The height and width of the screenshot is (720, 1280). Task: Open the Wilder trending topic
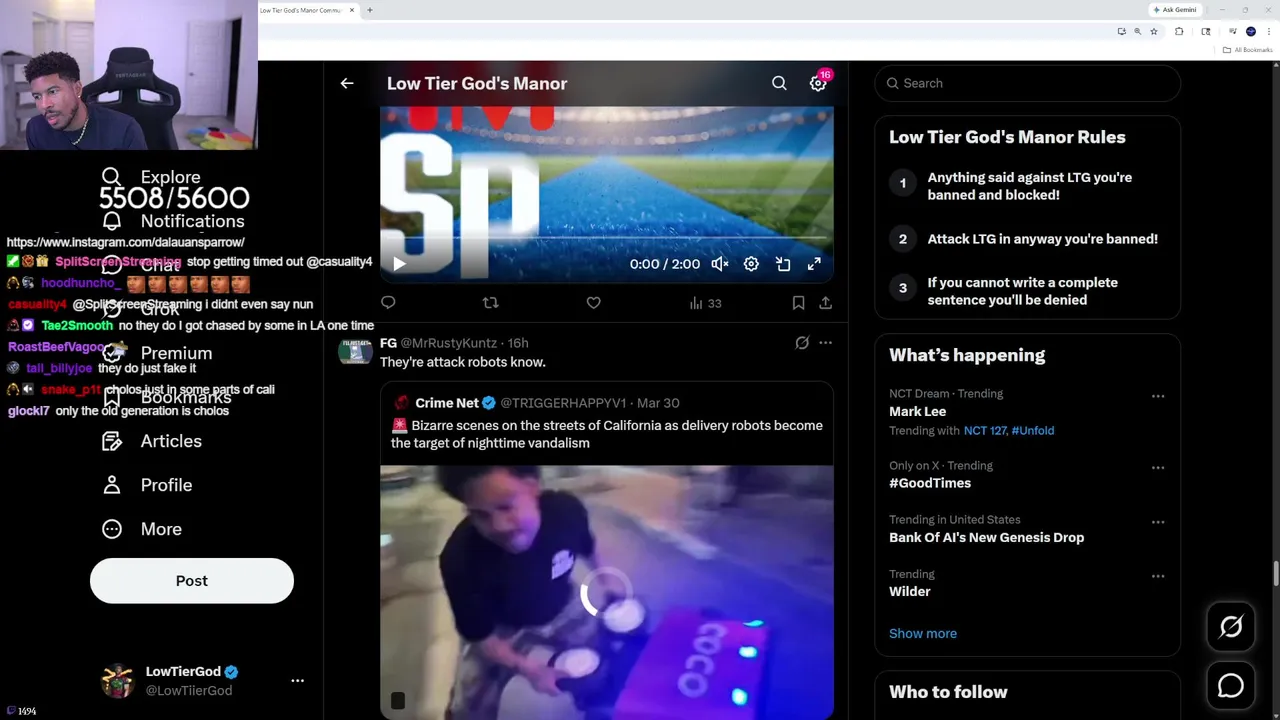(910, 591)
